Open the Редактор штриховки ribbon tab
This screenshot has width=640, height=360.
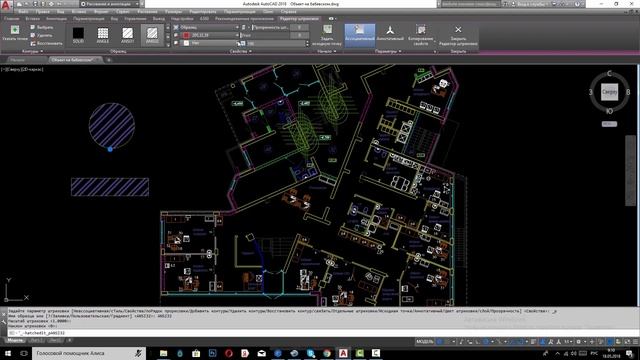pos(299,19)
